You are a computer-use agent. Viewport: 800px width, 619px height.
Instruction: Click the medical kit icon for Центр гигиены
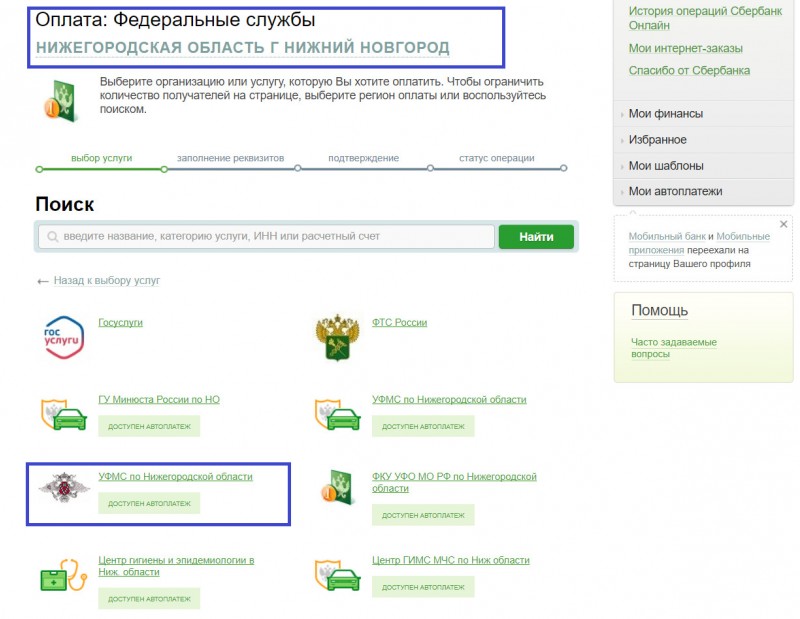coord(64,575)
